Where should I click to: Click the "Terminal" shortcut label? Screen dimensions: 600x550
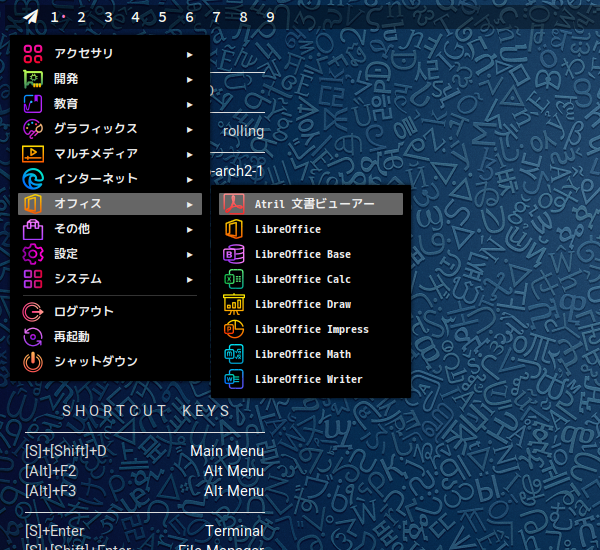pos(235,531)
